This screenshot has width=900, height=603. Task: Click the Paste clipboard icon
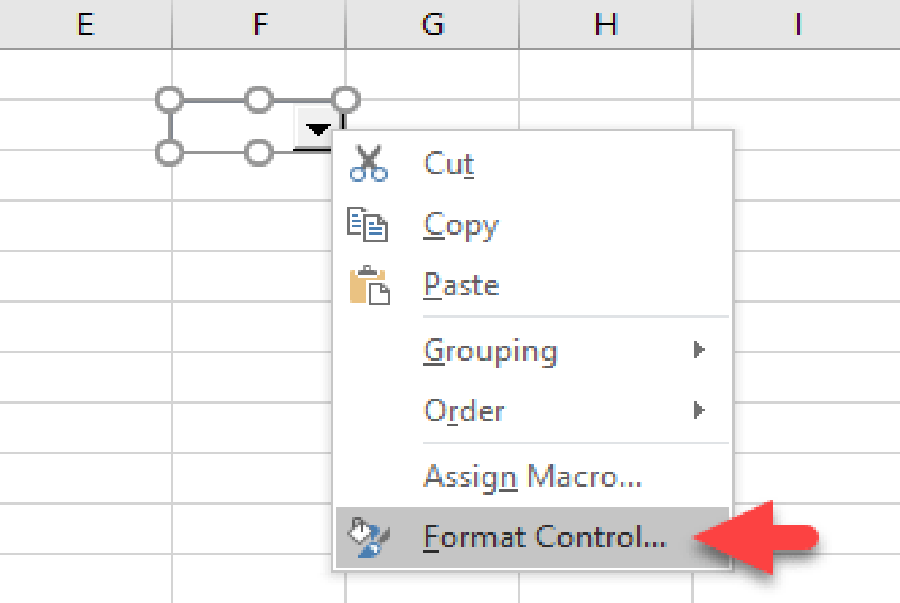370,285
